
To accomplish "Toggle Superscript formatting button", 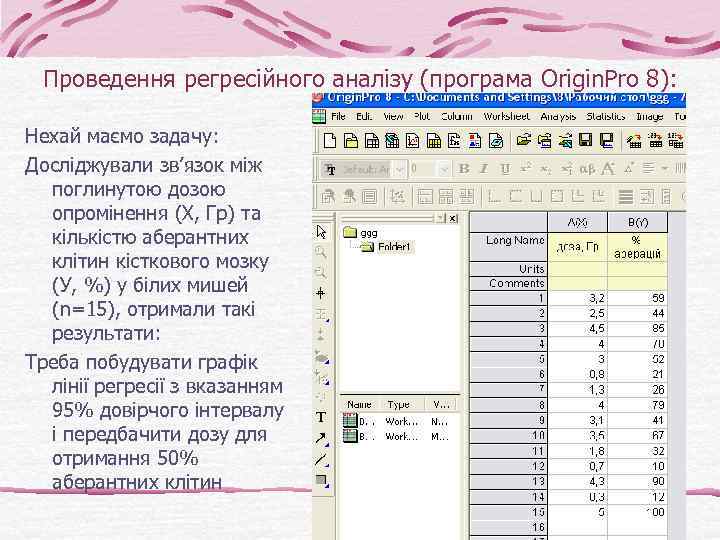I will (526, 169).
